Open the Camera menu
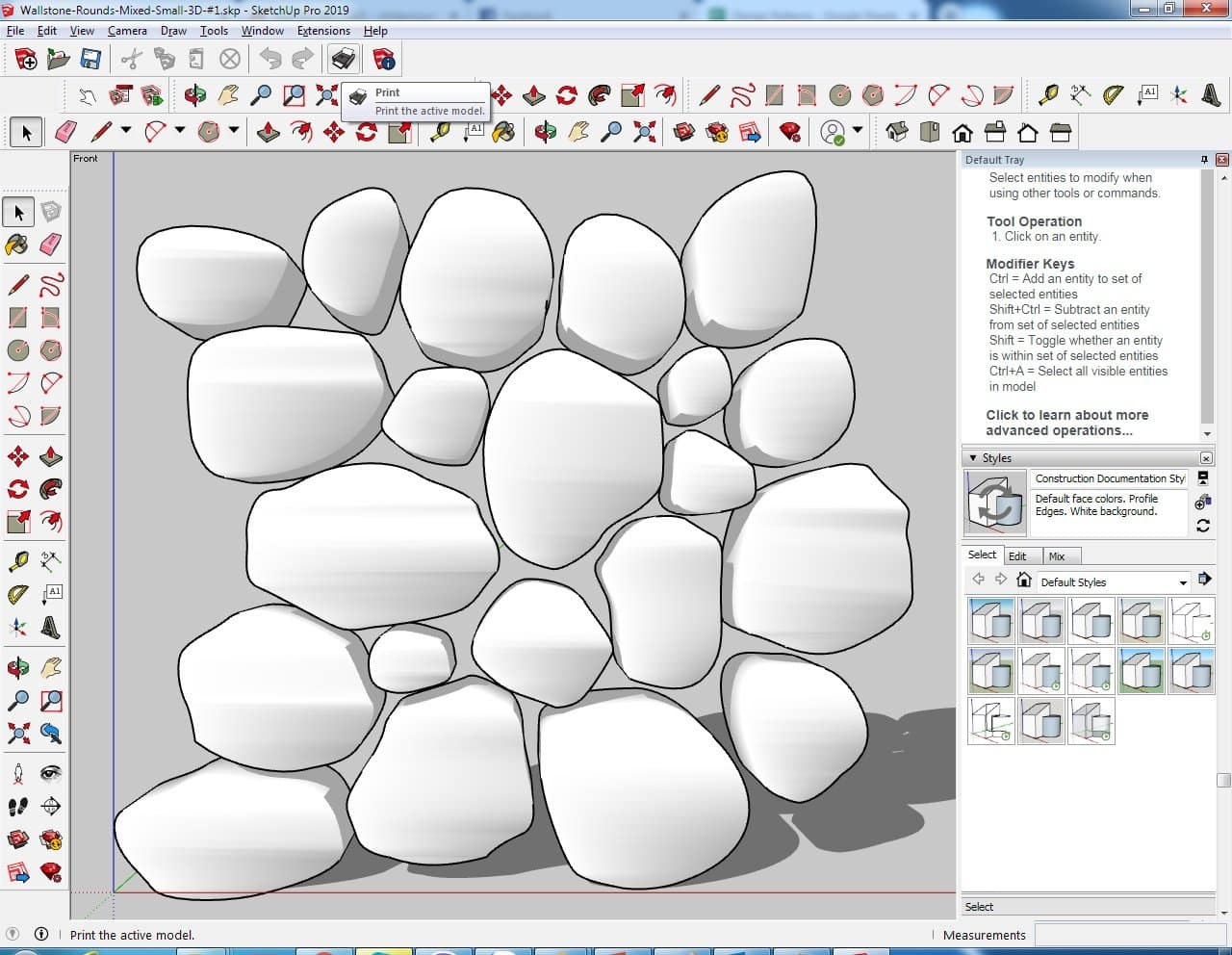The image size is (1232, 955). tap(127, 31)
